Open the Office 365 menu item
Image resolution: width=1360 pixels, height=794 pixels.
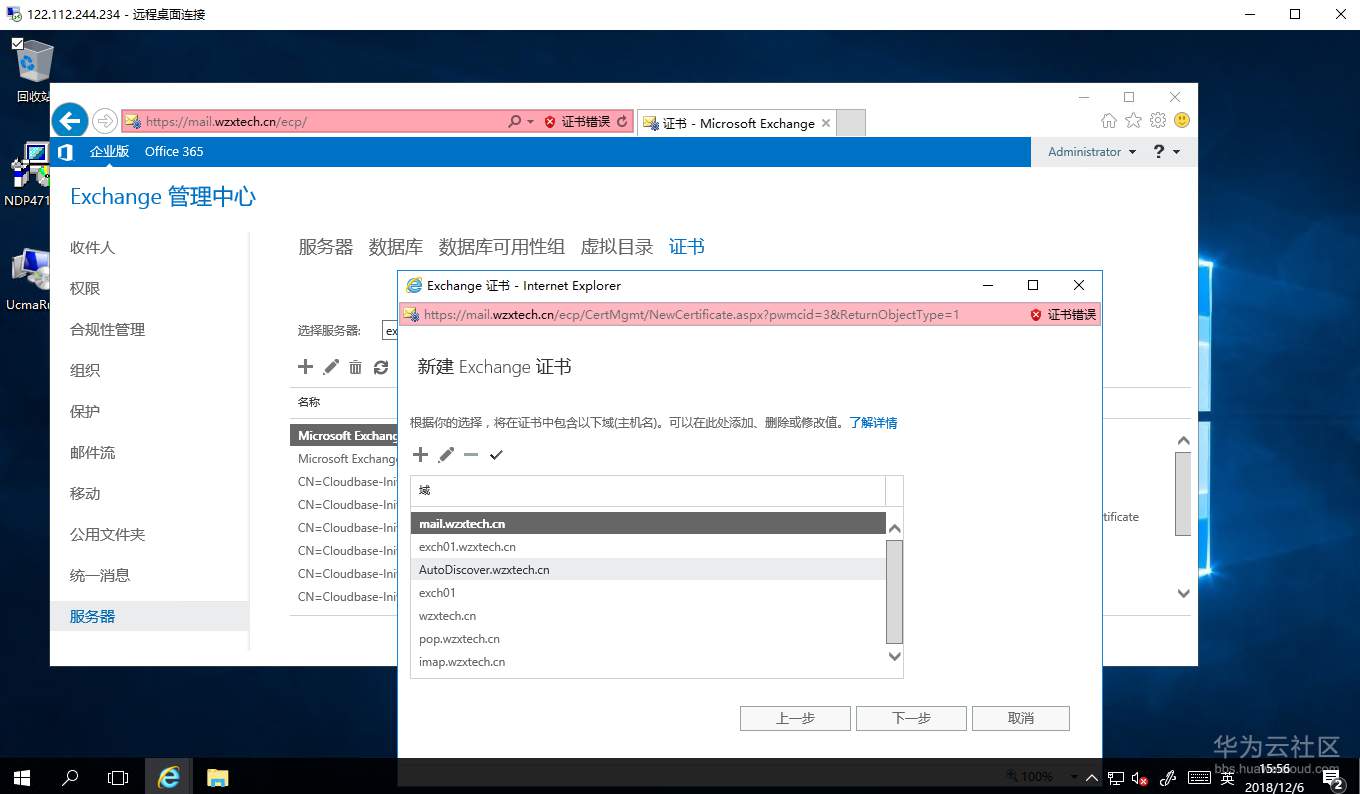(x=173, y=151)
